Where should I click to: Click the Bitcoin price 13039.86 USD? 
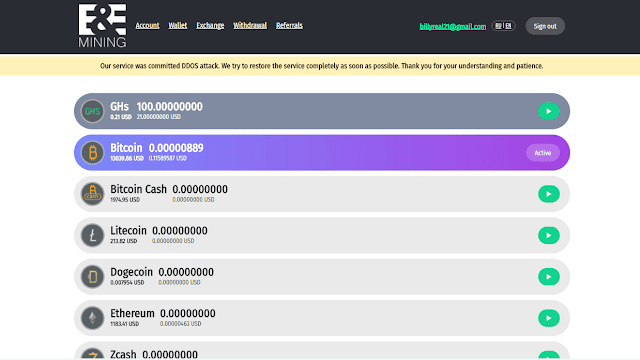pos(127,158)
